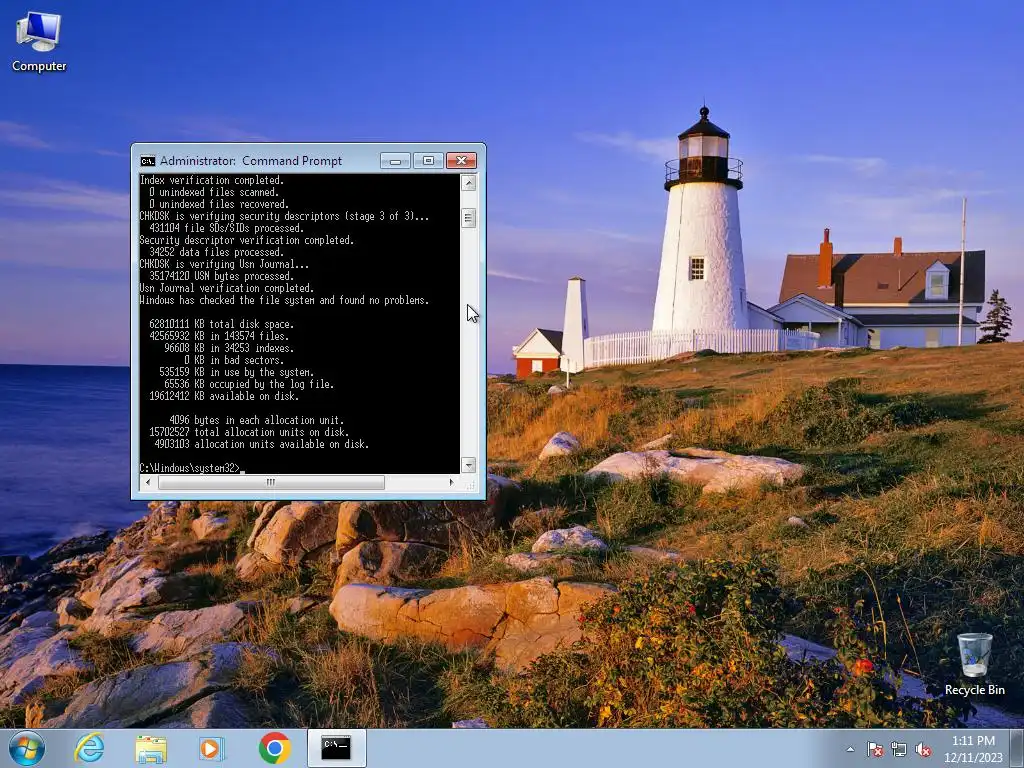Image resolution: width=1024 pixels, height=768 pixels.
Task: Click the 'Index verification completed.' line
Action: point(212,180)
